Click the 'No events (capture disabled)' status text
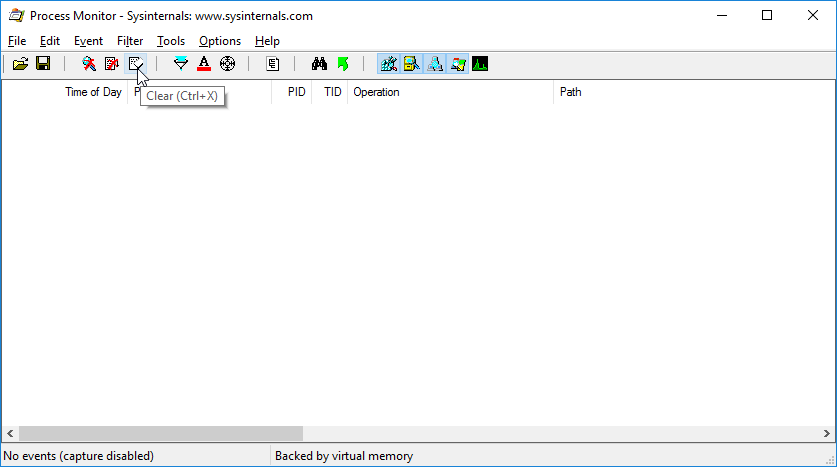The image size is (837, 467). click(78, 456)
